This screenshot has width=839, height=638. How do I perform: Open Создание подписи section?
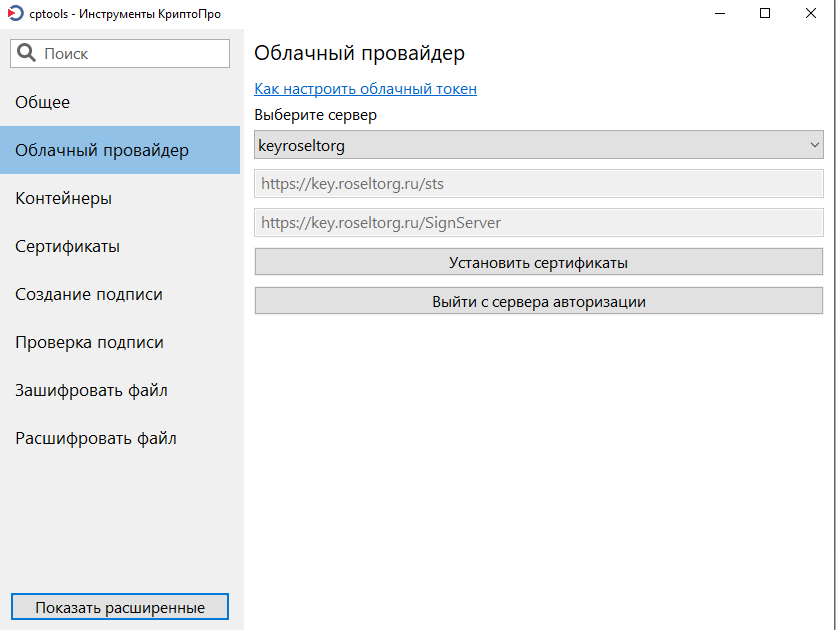coord(120,294)
